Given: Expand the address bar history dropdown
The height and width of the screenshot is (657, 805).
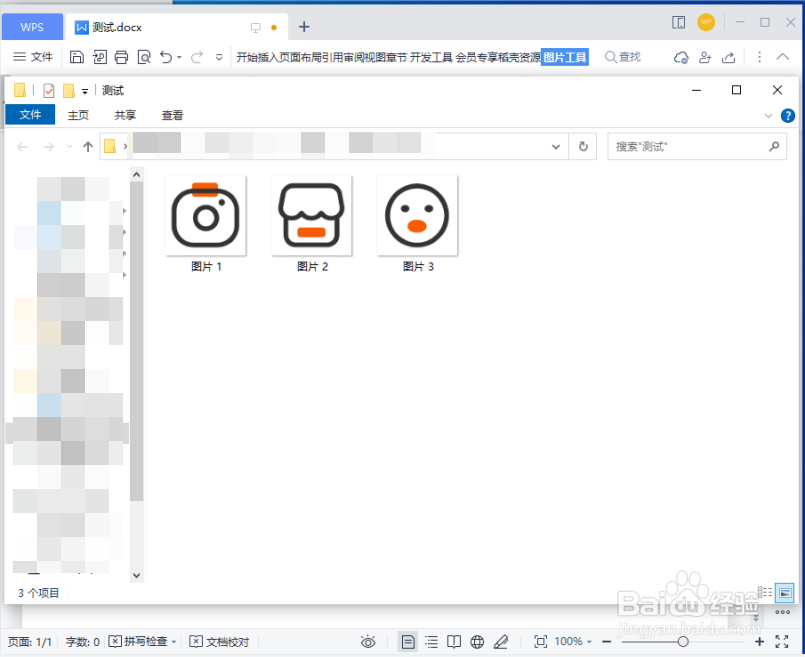Looking at the screenshot, I should 555,147.
